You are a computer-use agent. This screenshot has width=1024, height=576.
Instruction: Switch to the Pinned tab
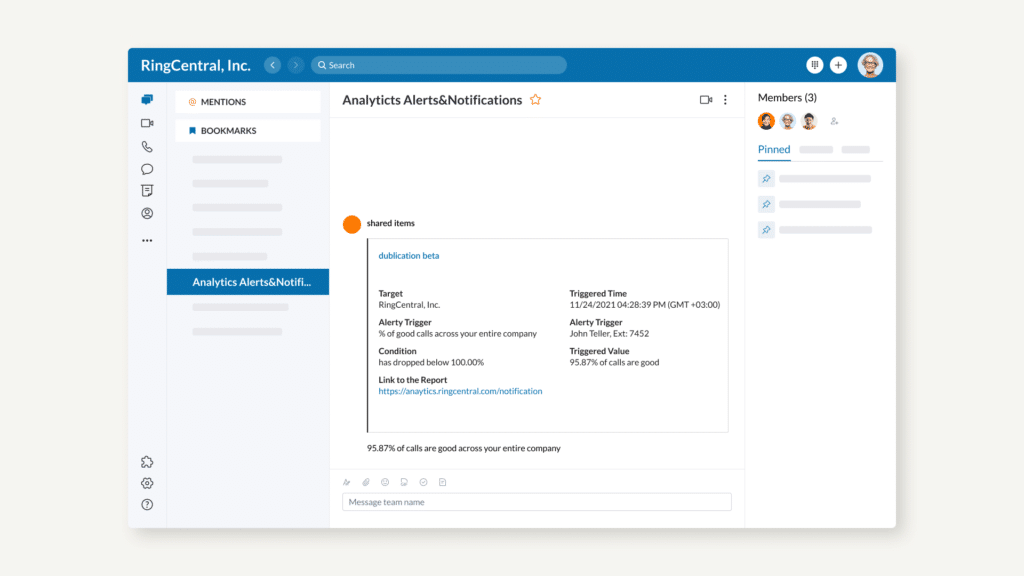coord(774,150)
